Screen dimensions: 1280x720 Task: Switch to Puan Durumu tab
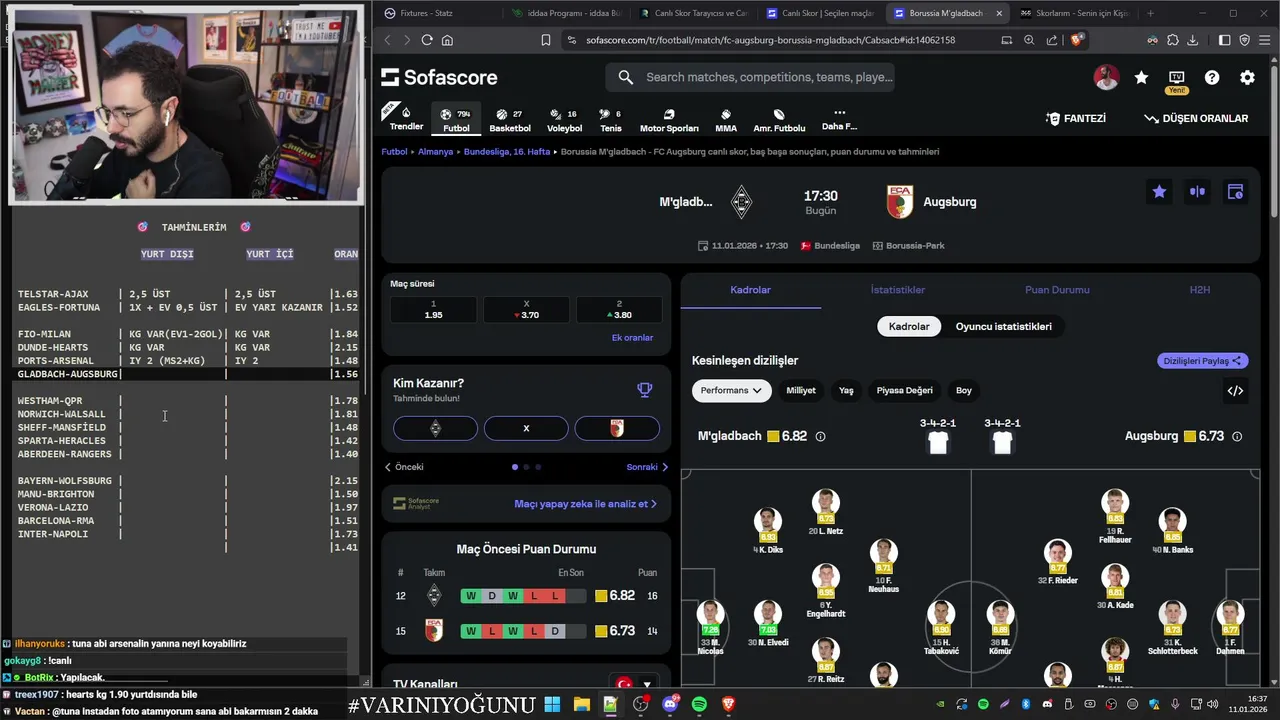[1057, 290]
